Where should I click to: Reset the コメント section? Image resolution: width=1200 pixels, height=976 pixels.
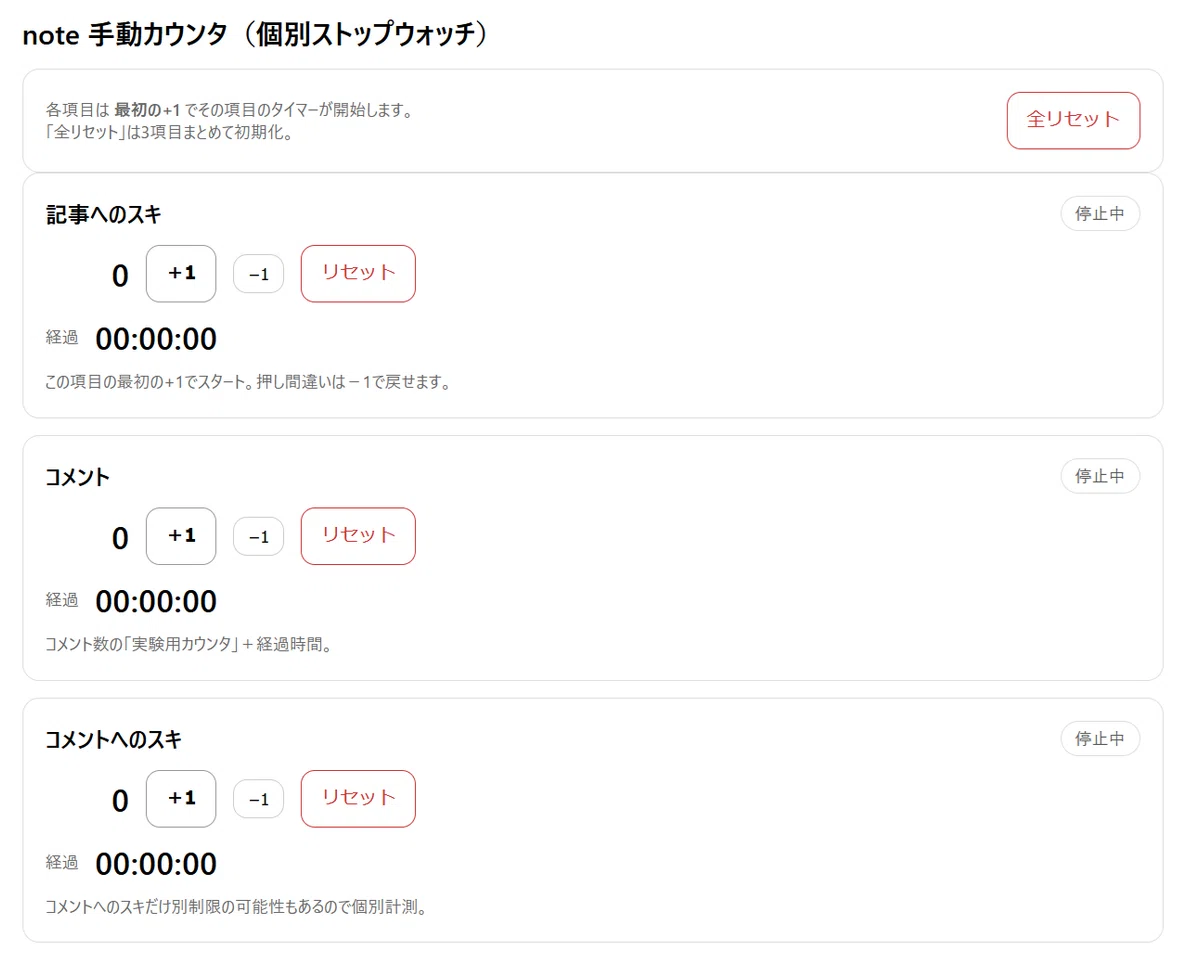coord(358,536)
